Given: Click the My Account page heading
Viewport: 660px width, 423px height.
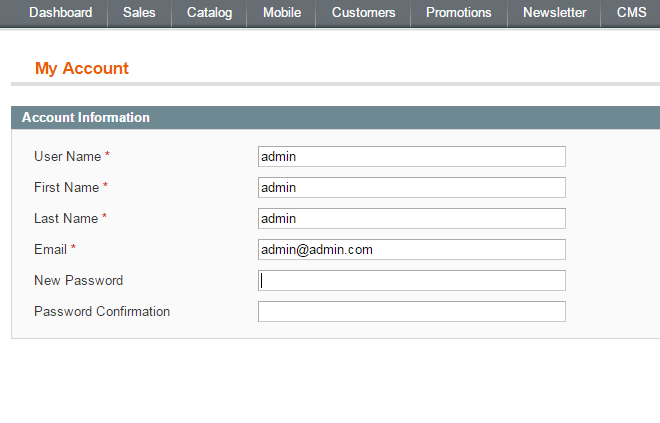Looking at the screenshot, I should click(82, 68).
